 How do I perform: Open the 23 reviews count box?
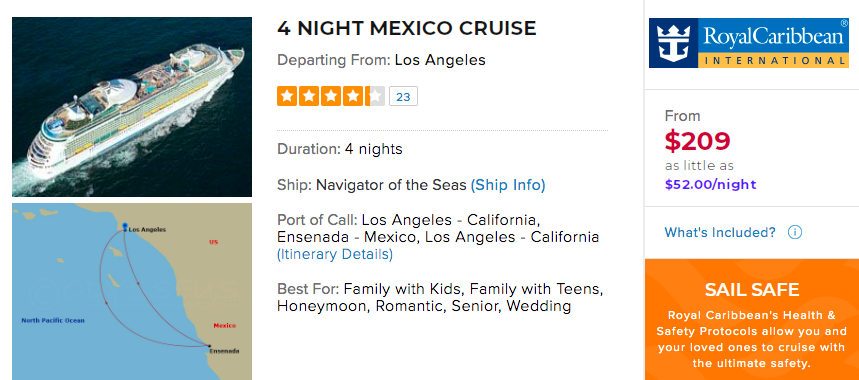(x=403, y=96)
